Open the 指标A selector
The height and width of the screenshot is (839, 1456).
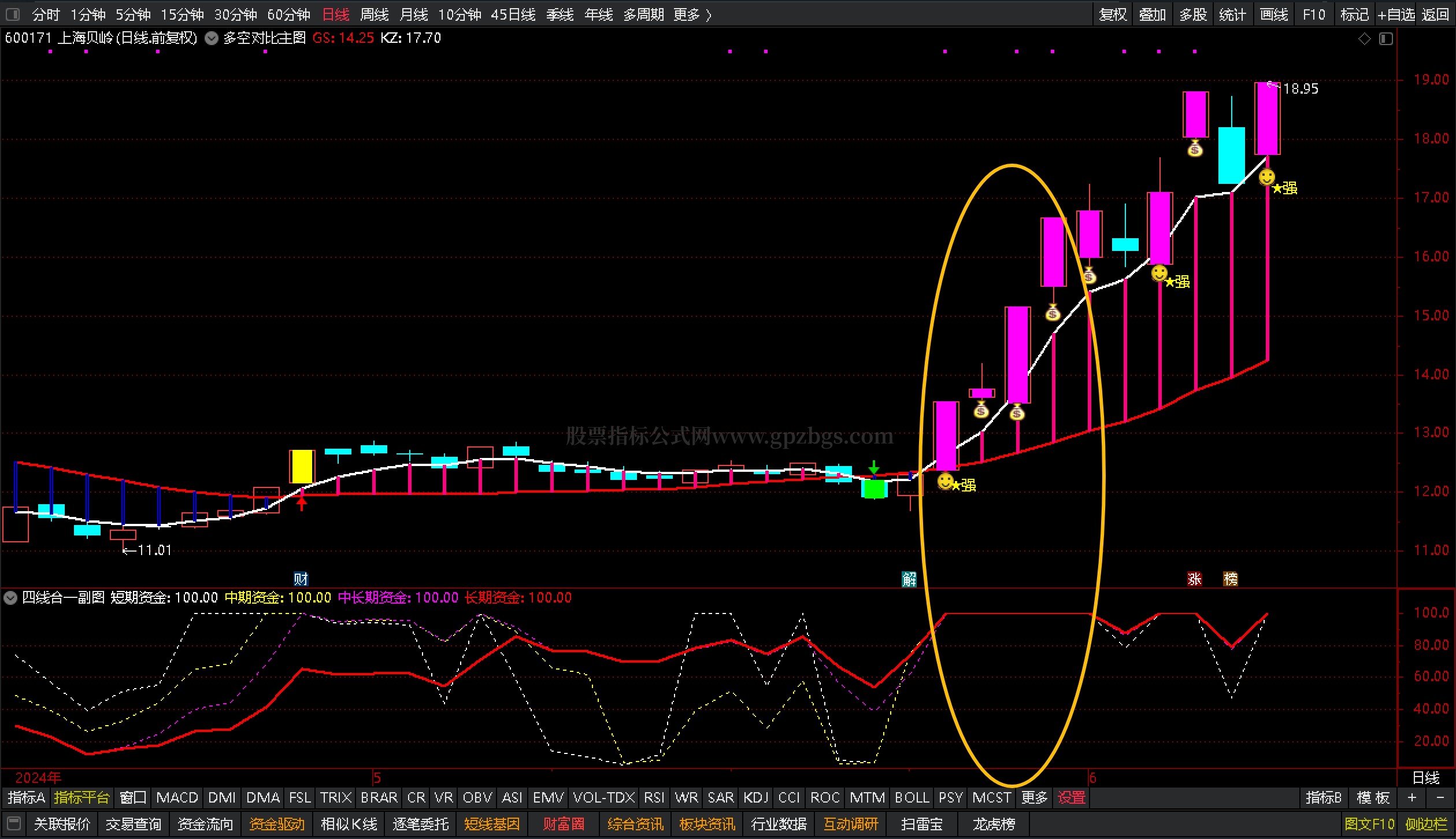click(x=26, y=797)
